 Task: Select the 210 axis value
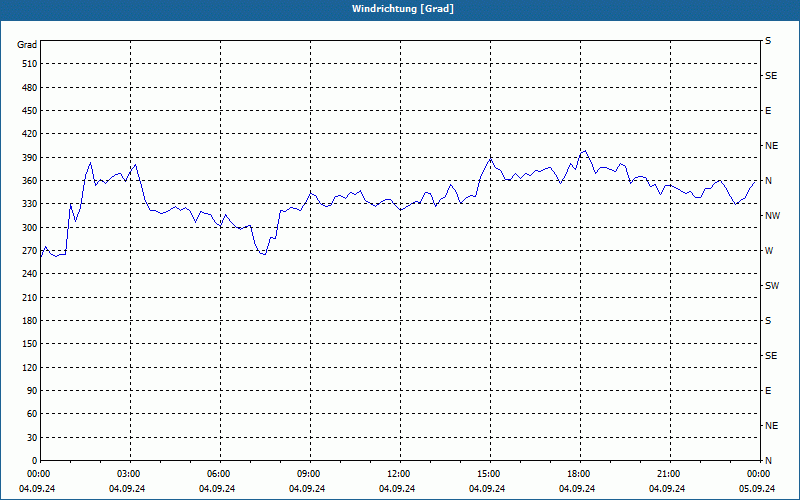coord(30,297)
